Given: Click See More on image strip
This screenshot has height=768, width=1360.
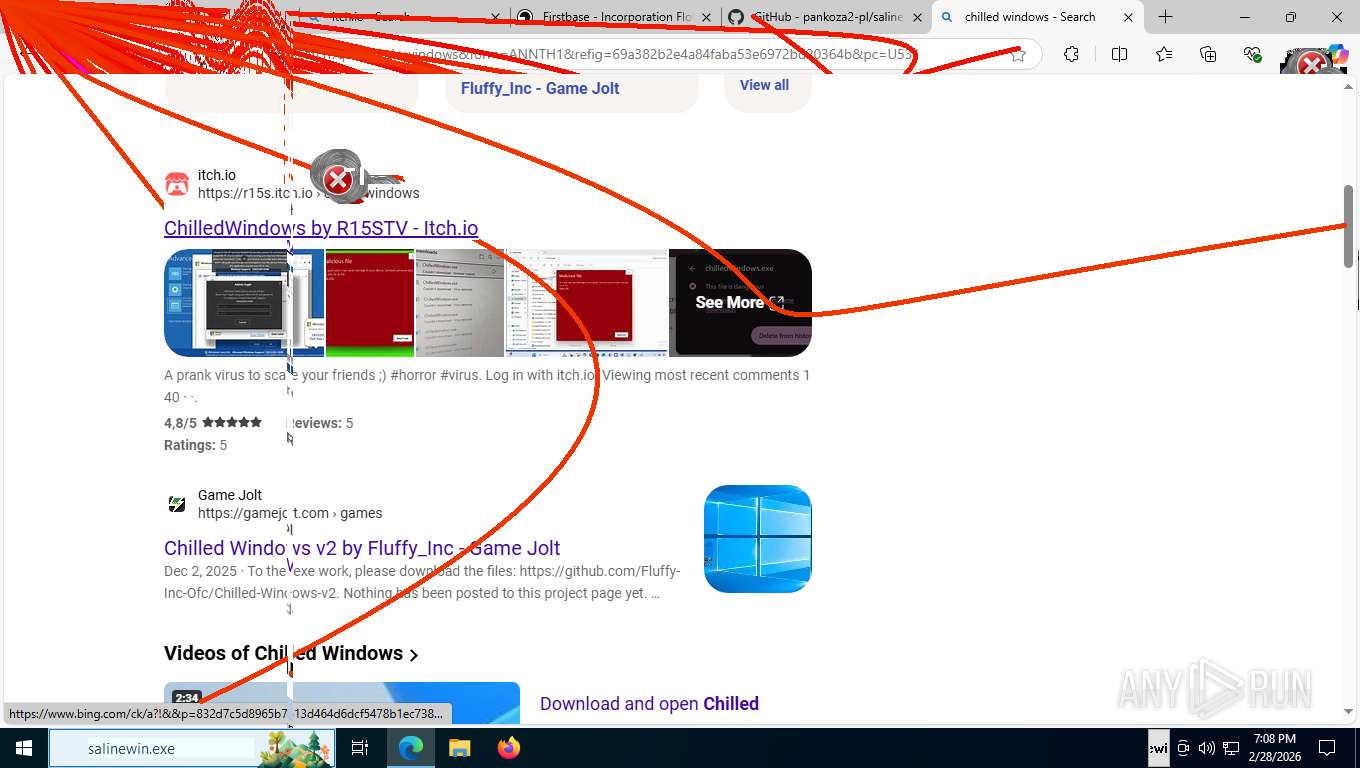Looking at the screenshot, I should (739, 302).
